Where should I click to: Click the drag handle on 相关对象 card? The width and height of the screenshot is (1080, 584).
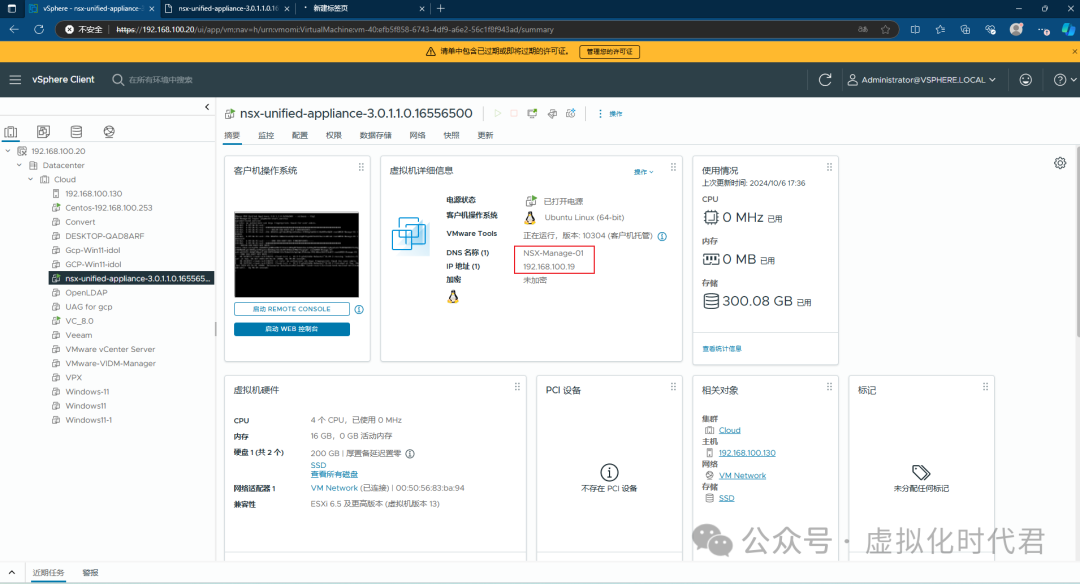point(829,386)
